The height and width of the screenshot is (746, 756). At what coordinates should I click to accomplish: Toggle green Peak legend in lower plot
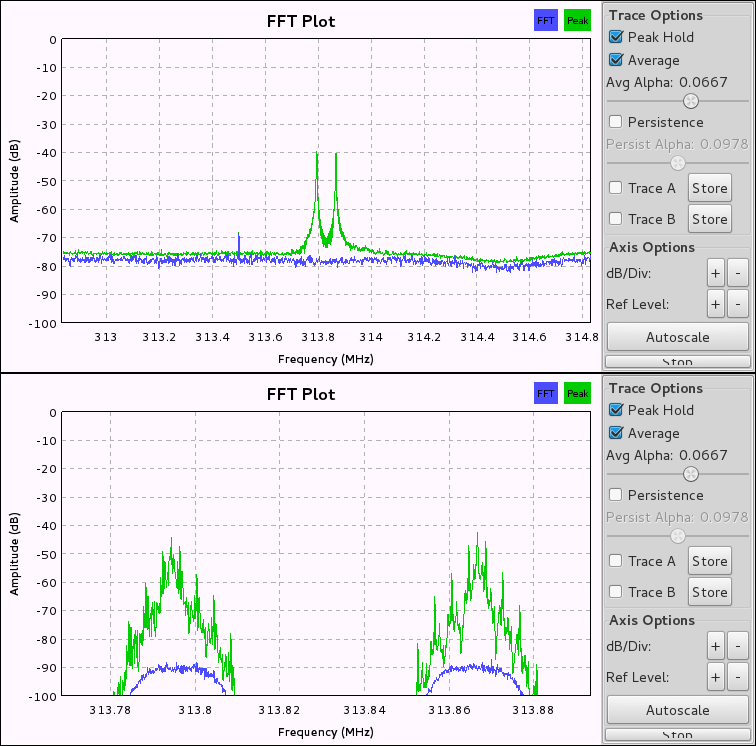coord(577,394)
